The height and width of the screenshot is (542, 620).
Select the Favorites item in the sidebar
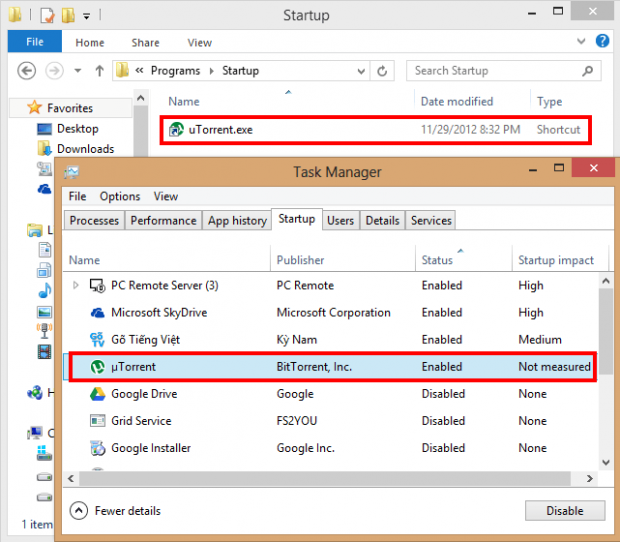pyautogui.click(x=70, y=108)
